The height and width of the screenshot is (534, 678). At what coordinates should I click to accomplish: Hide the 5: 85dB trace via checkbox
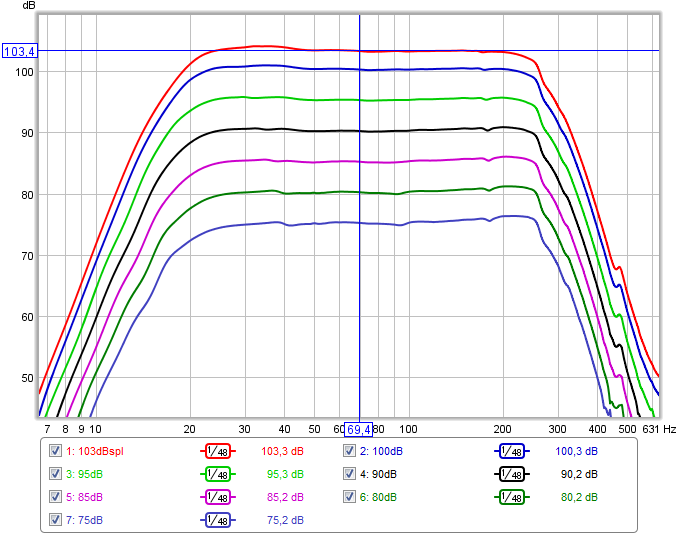tap(55, 496)
